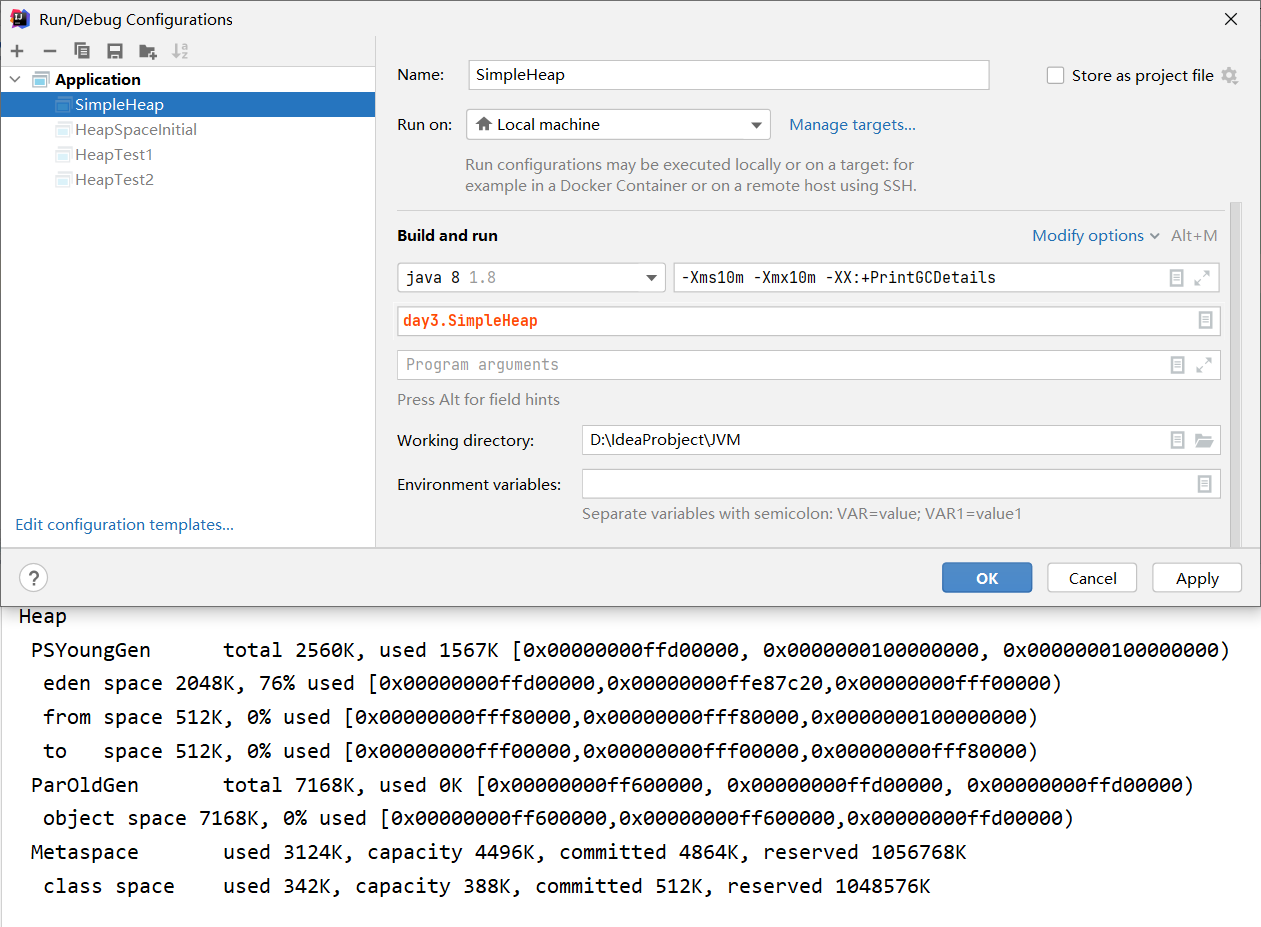The height and width of the screenshot is (927, 1261).
Task: Insert macro into Working directory field
Action: coord(1177,440)
